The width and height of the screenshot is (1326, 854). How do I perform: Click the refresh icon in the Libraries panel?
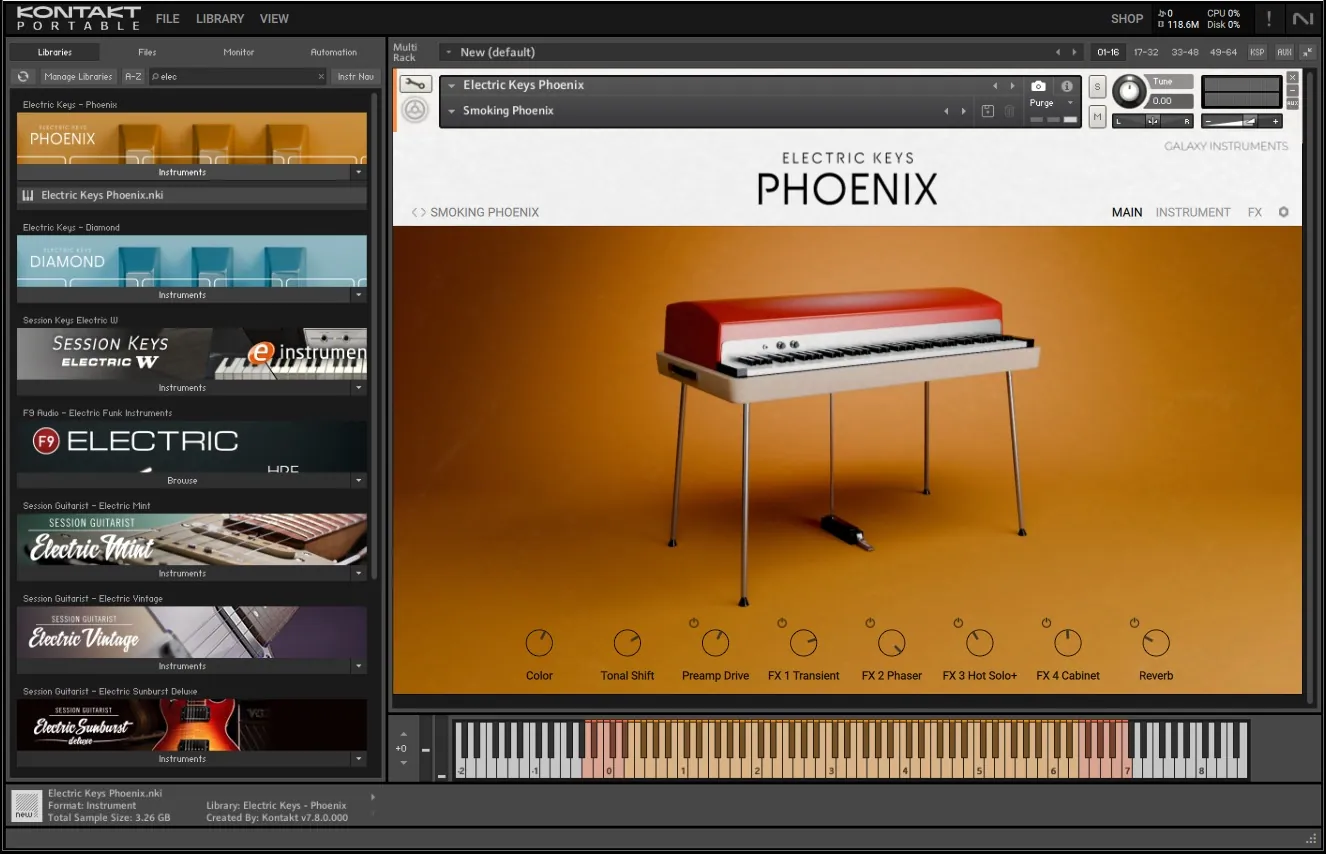(22, 76)
